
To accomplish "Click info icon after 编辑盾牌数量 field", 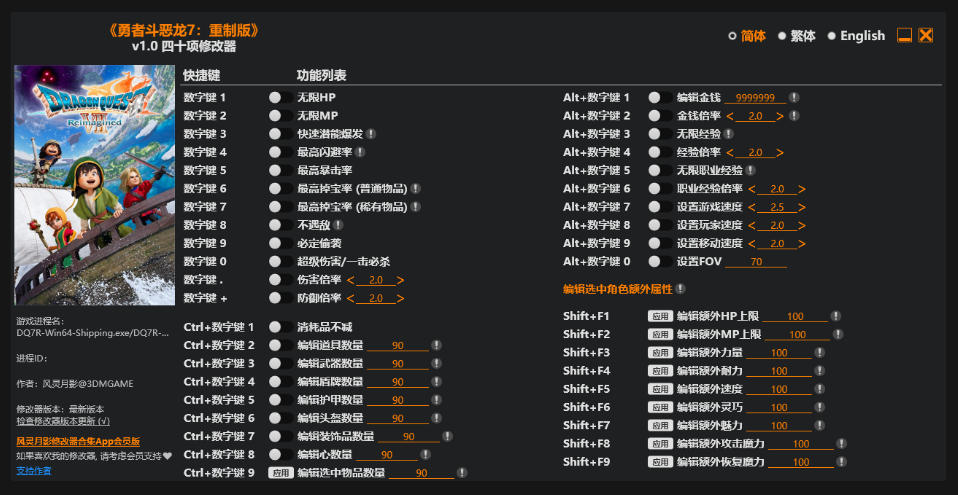I will click(436, 382).
